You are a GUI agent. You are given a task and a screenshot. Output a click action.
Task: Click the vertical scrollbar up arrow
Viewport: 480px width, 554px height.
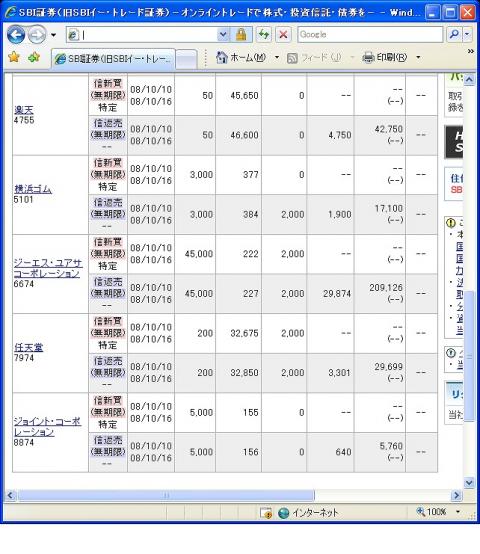coord(469,79)
